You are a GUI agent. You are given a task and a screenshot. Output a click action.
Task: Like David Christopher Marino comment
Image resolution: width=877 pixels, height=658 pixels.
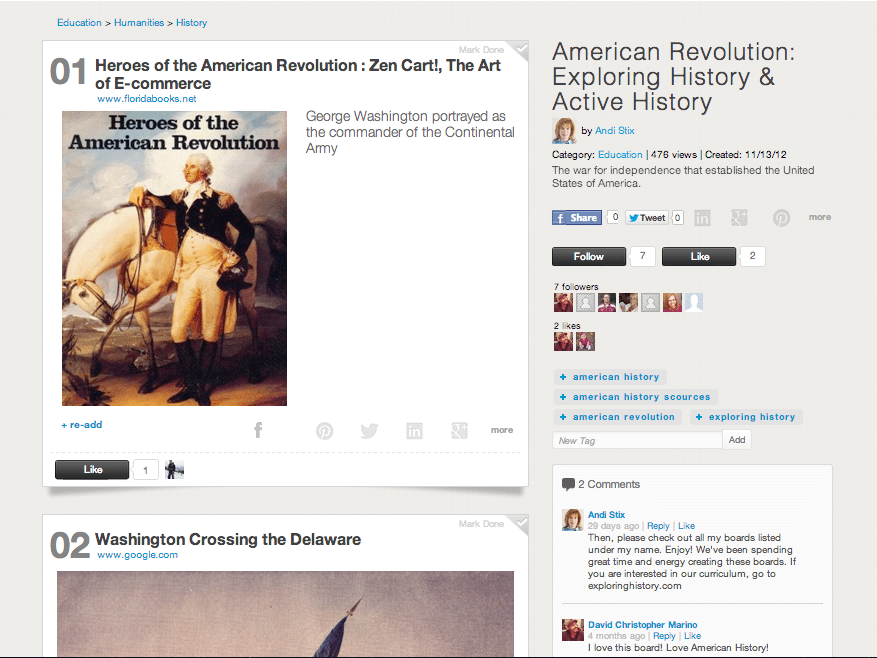692,636
